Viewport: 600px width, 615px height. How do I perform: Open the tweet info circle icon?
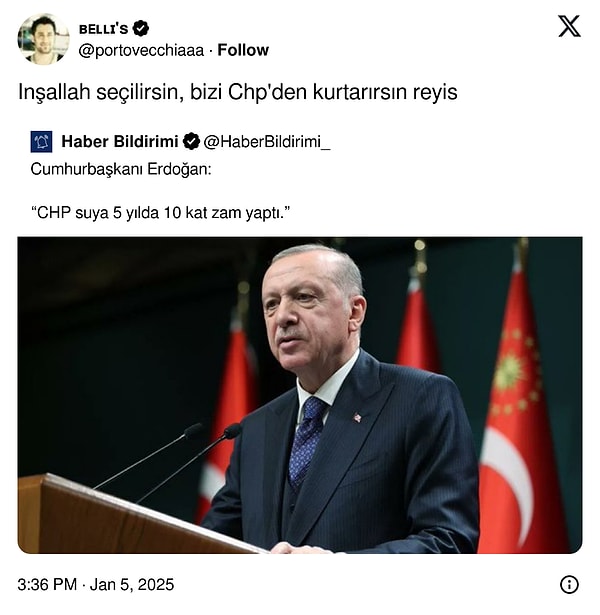pos(569,585)
